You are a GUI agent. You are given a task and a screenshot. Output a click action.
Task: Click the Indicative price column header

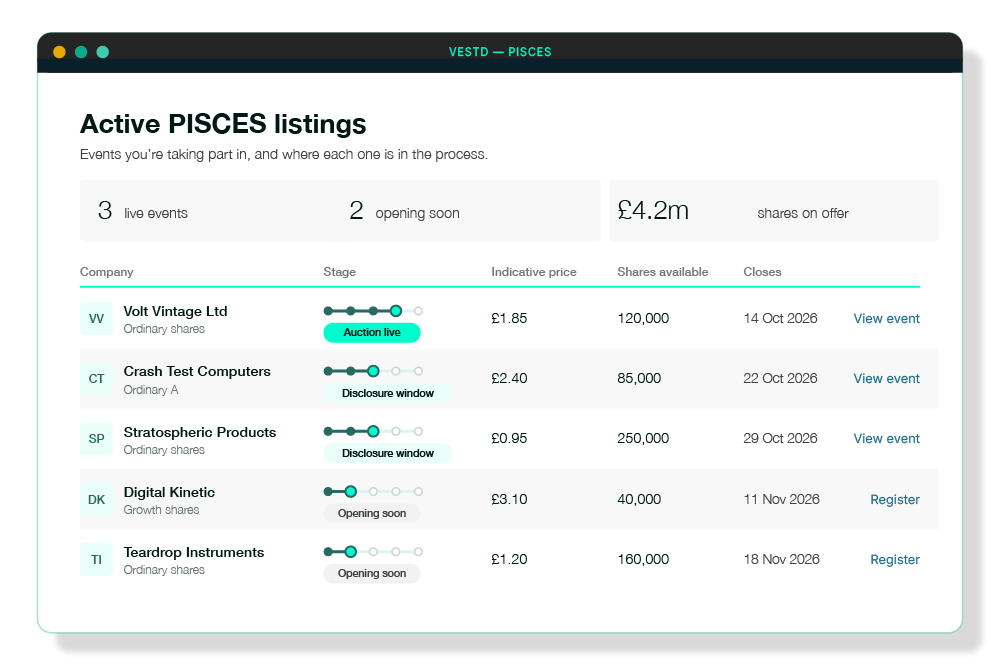coord(534,272)
